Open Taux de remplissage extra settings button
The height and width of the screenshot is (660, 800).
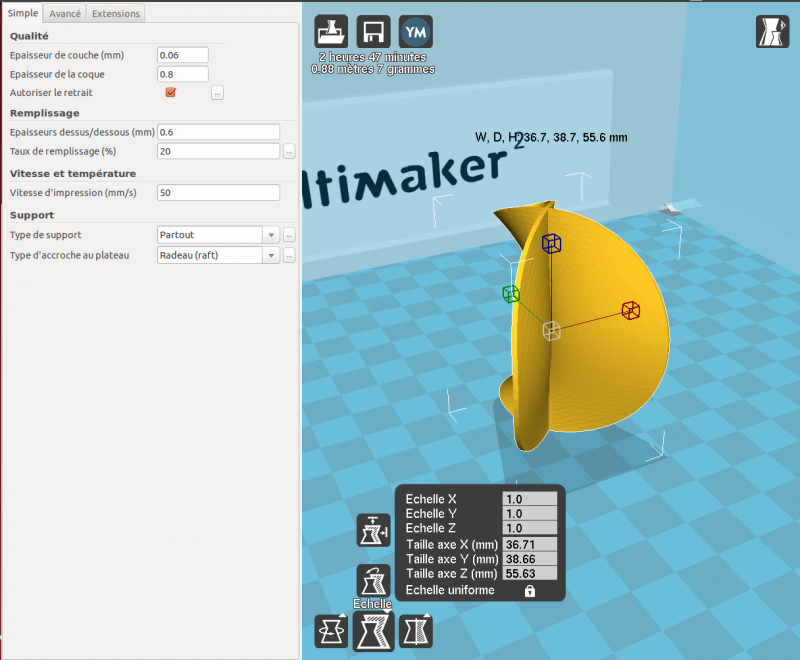[x=289, y=151]
